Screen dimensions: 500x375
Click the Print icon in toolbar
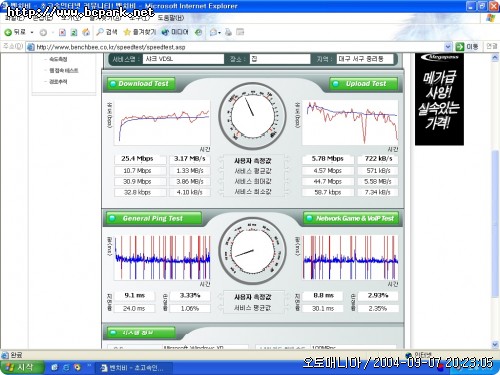click(228, 32)
